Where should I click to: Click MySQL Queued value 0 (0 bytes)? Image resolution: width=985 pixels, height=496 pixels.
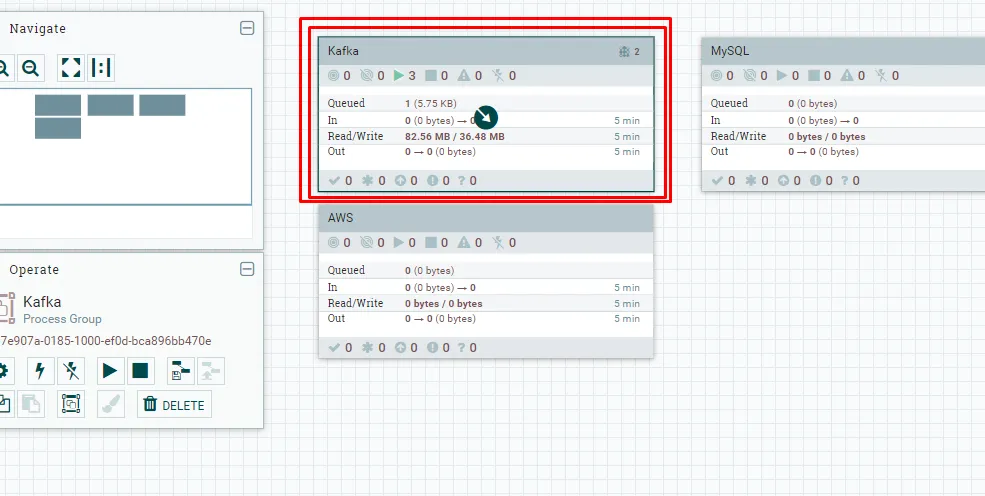(813, 104)
